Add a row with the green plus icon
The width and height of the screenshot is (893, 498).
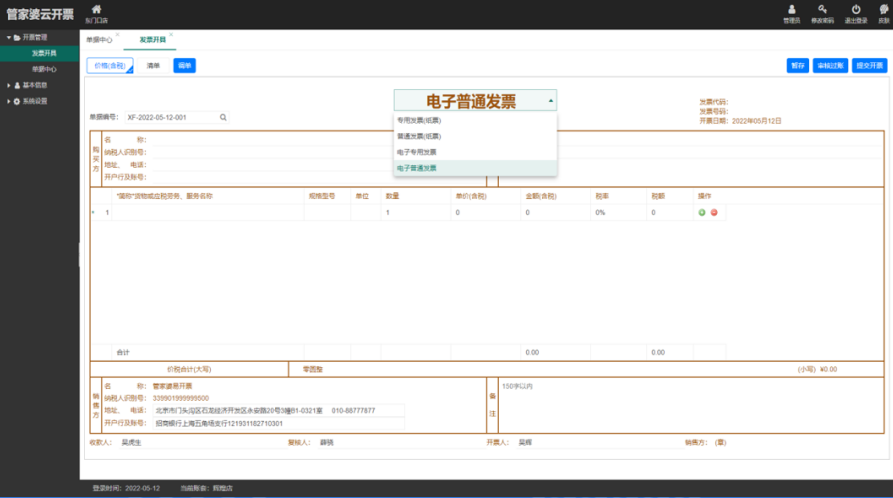coord(702,213)
